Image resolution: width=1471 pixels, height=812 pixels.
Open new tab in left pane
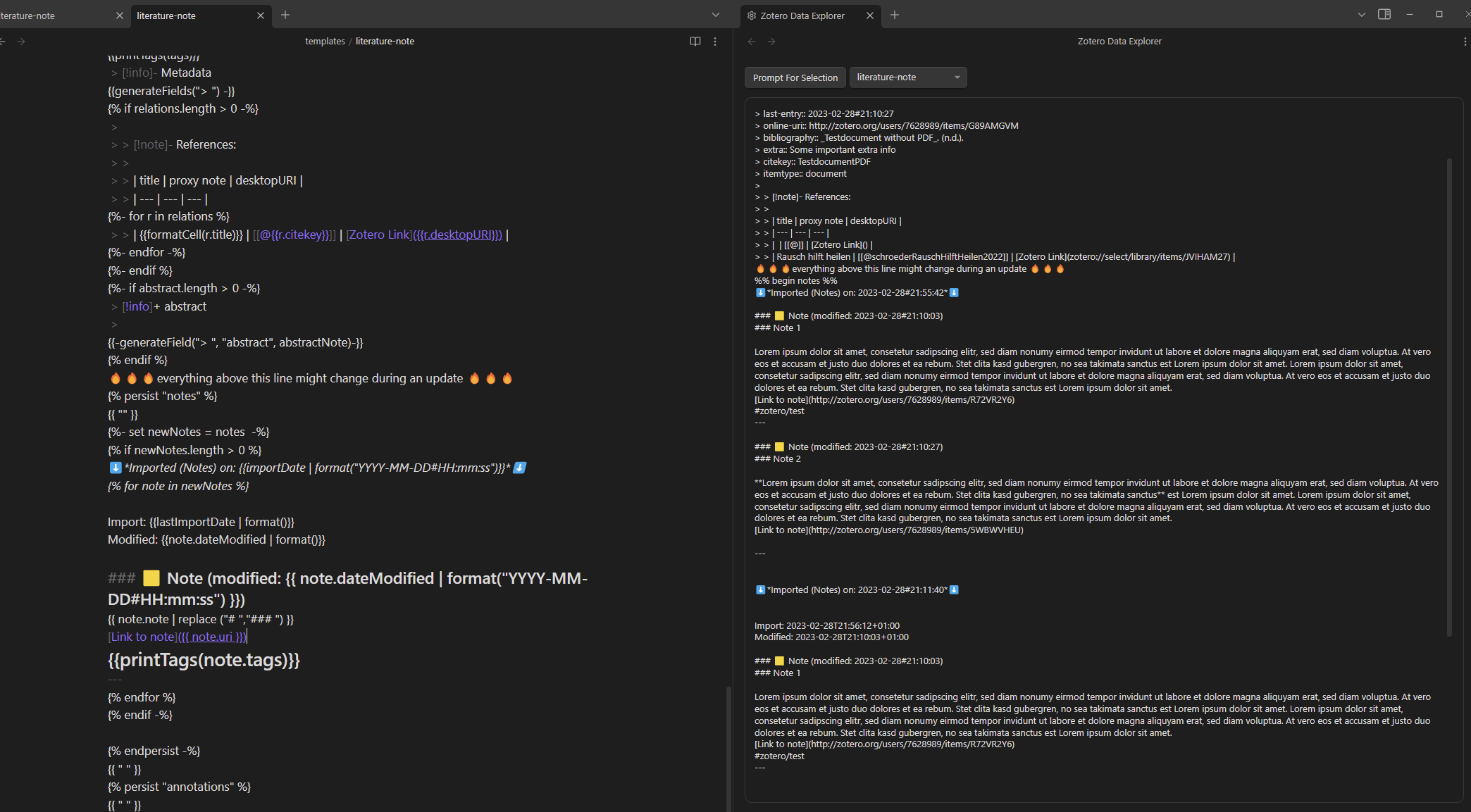click(285, 15)
